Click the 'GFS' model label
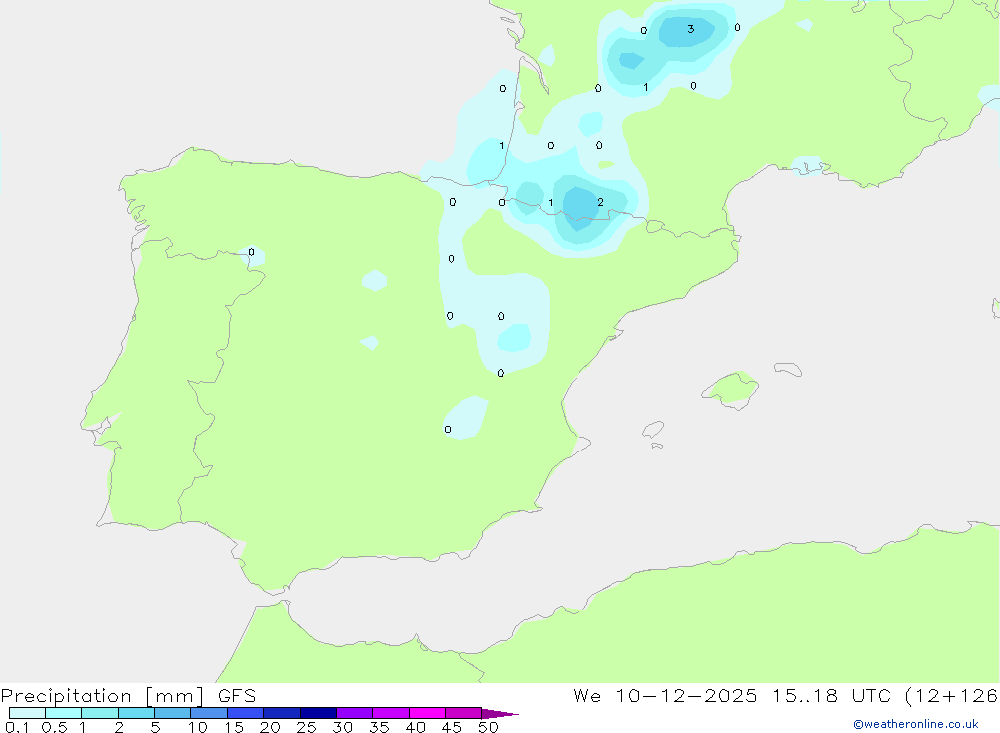Screen dimensions: 1000x733 point(237,696)
